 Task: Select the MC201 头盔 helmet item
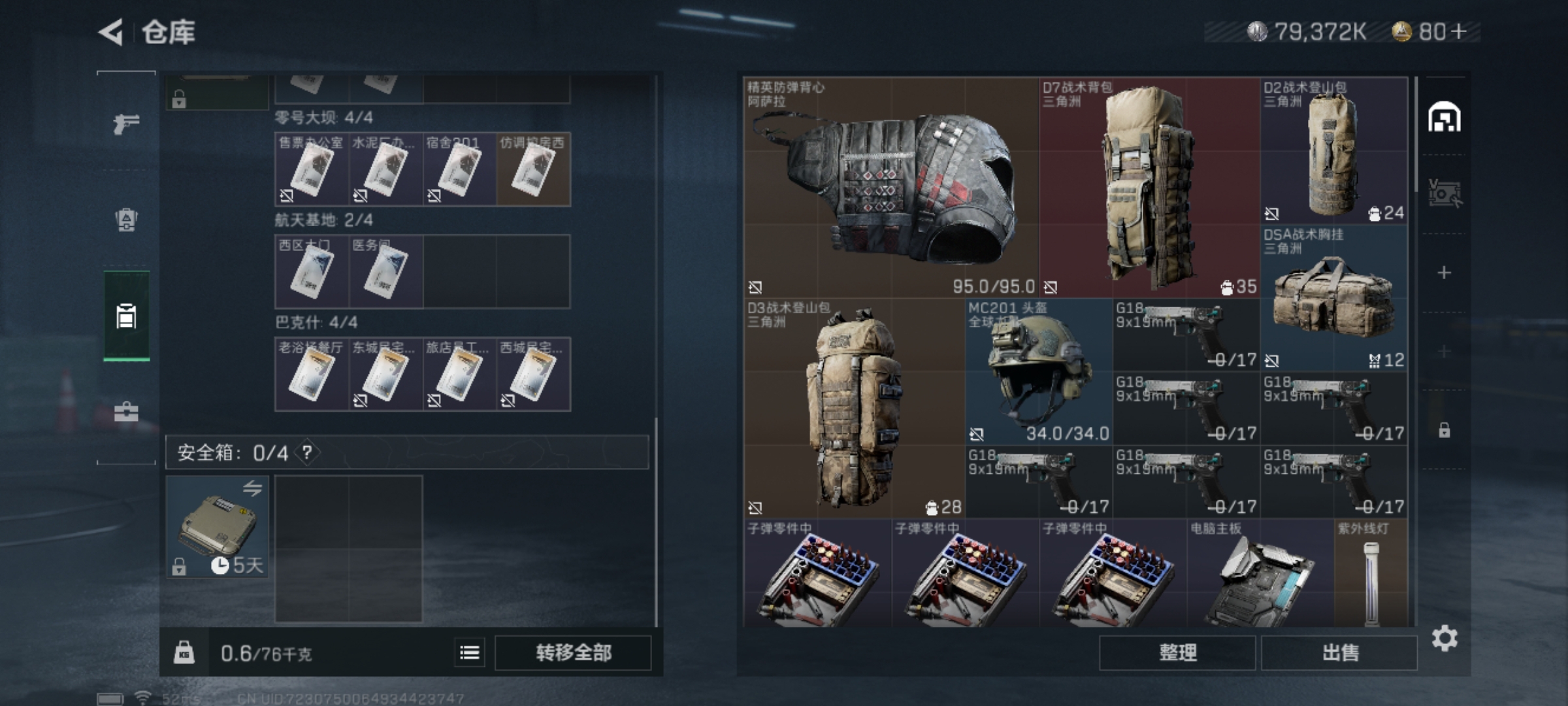(x=1039, y=371)
